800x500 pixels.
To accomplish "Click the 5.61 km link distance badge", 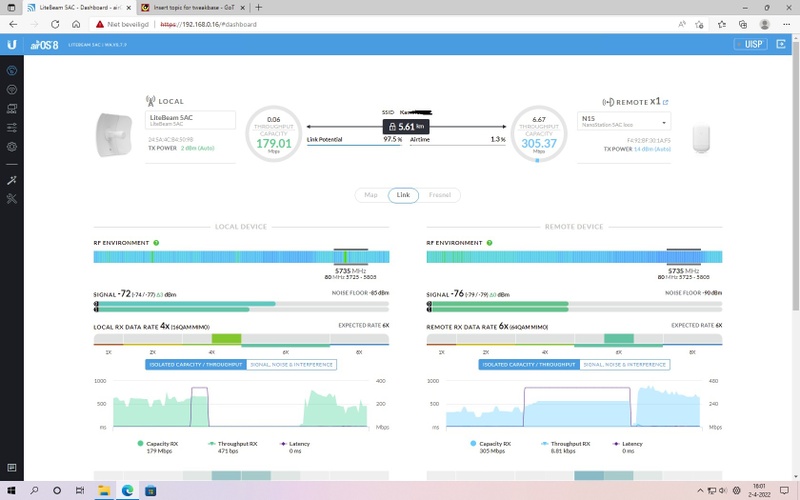I will pyautogui.click(x=406, y=127).
